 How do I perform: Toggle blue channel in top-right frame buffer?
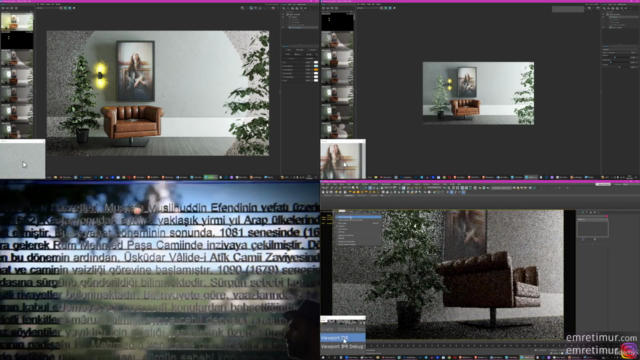(x=390, y=8)
